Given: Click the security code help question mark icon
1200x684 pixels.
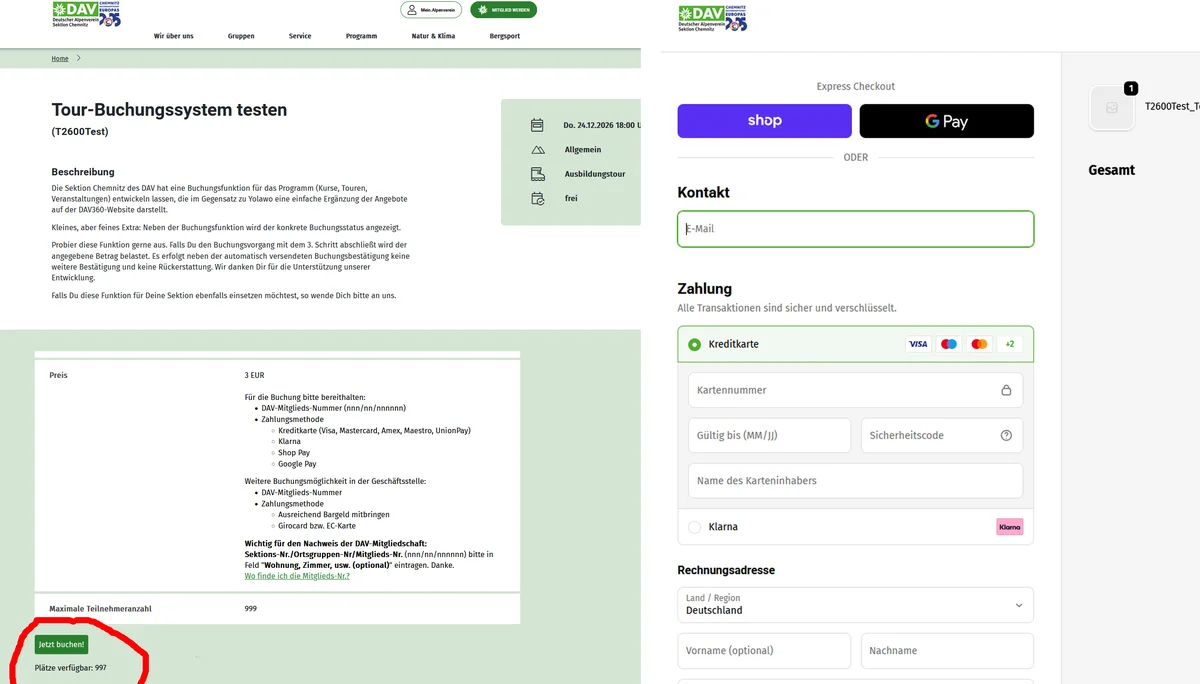Looking at the screenshot, I should click(1006, 435).
